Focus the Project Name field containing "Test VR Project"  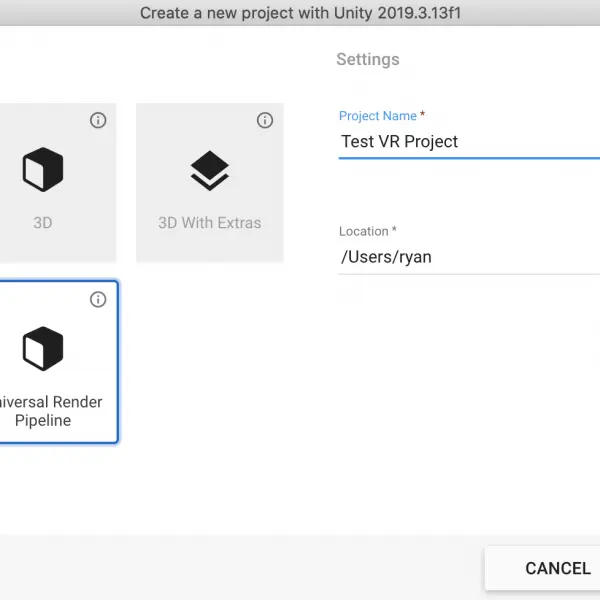(469, 142)
